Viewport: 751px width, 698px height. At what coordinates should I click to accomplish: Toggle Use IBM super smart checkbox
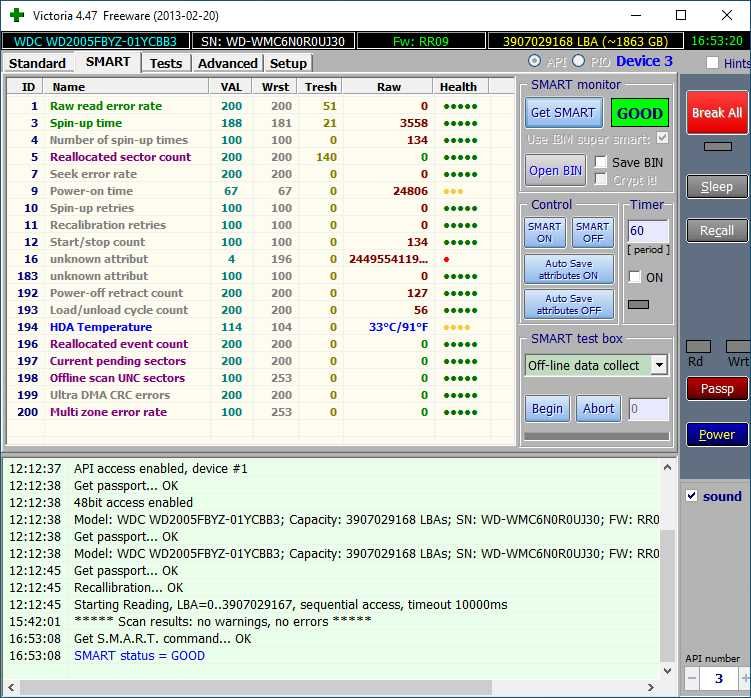click(x=662, y=138)
